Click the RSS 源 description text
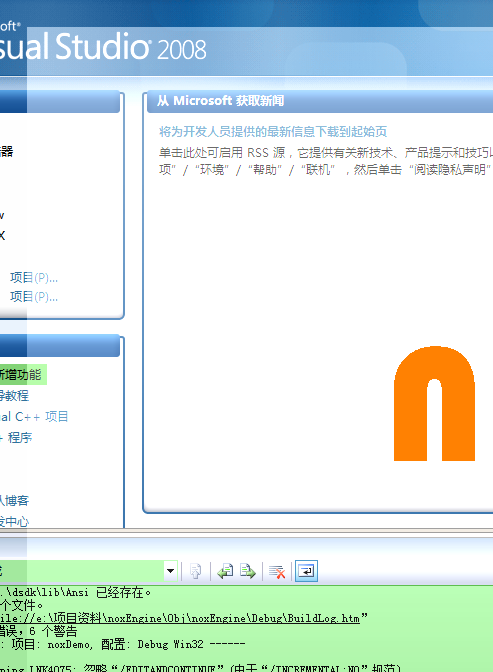Viewport: 493px width, 672px height. [x=326, y=161]
